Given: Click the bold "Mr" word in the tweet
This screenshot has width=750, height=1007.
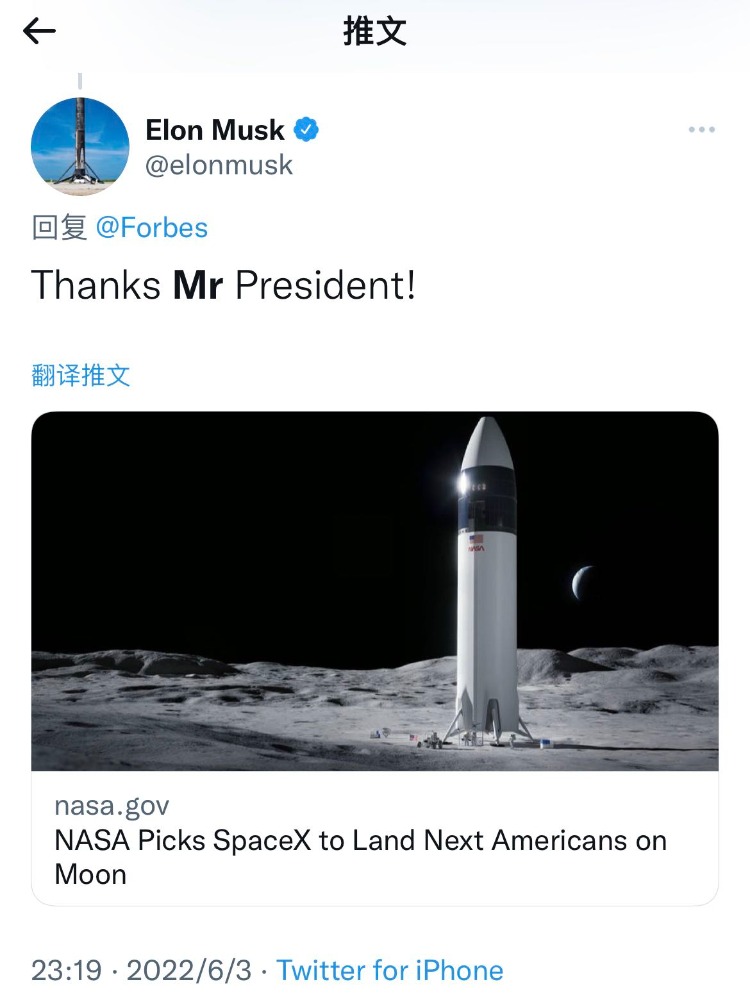Looking at the screenshot, I should pos(197,286).
